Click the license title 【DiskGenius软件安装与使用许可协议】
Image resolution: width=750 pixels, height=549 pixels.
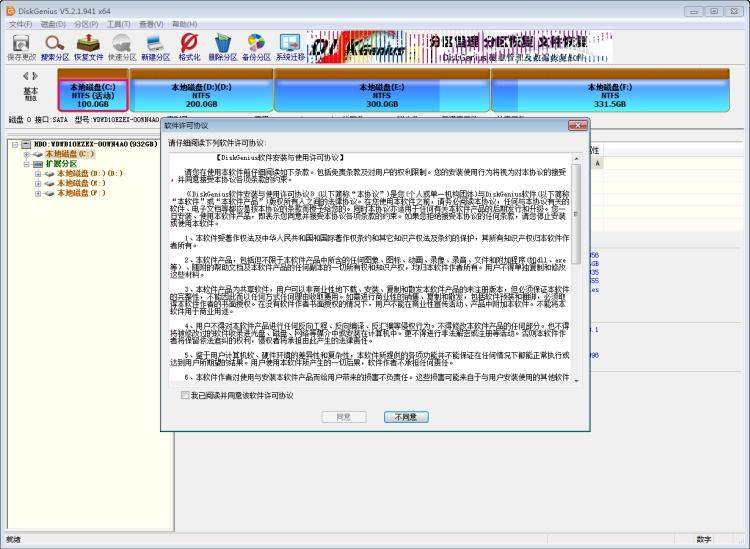pyautogui.click(x=280, y=157)
